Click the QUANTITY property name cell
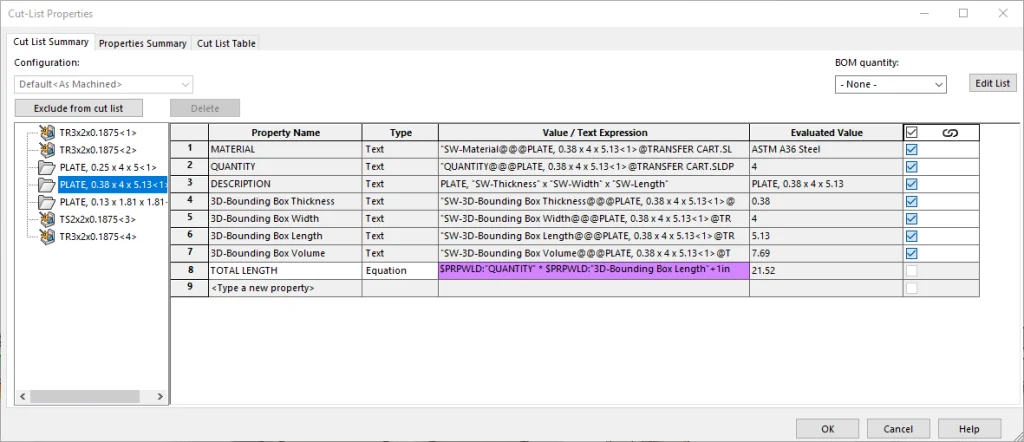Viewport: 1024px width, 442px height. pos(285,166)
